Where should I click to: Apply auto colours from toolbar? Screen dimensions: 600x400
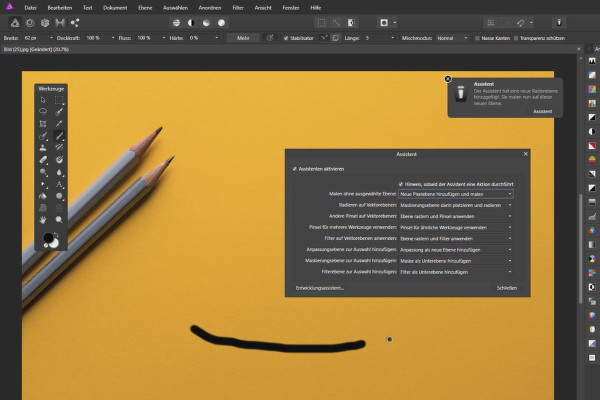point(206,23)
